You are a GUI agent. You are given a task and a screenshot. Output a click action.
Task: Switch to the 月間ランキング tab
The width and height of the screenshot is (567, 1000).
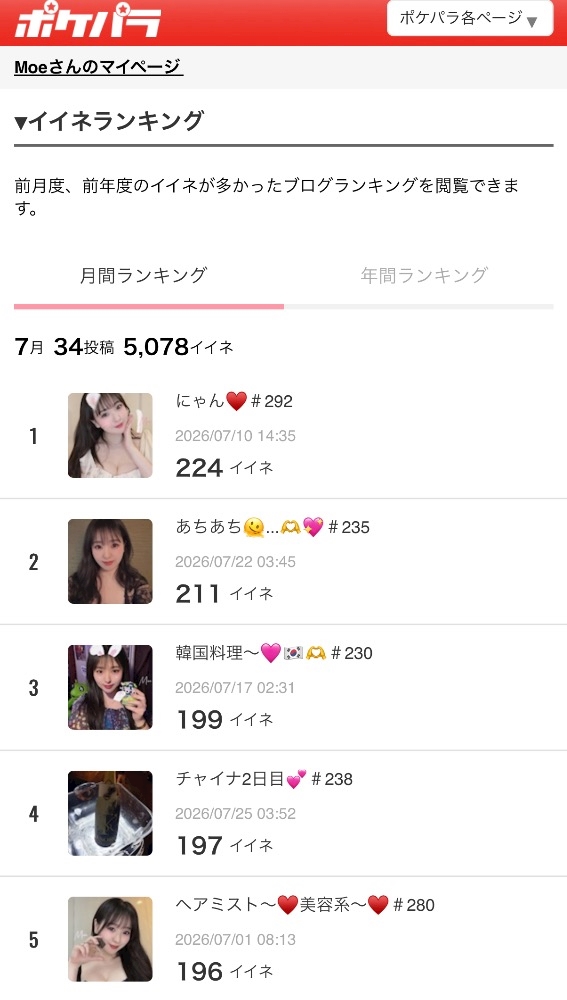[x=143, y=276]
